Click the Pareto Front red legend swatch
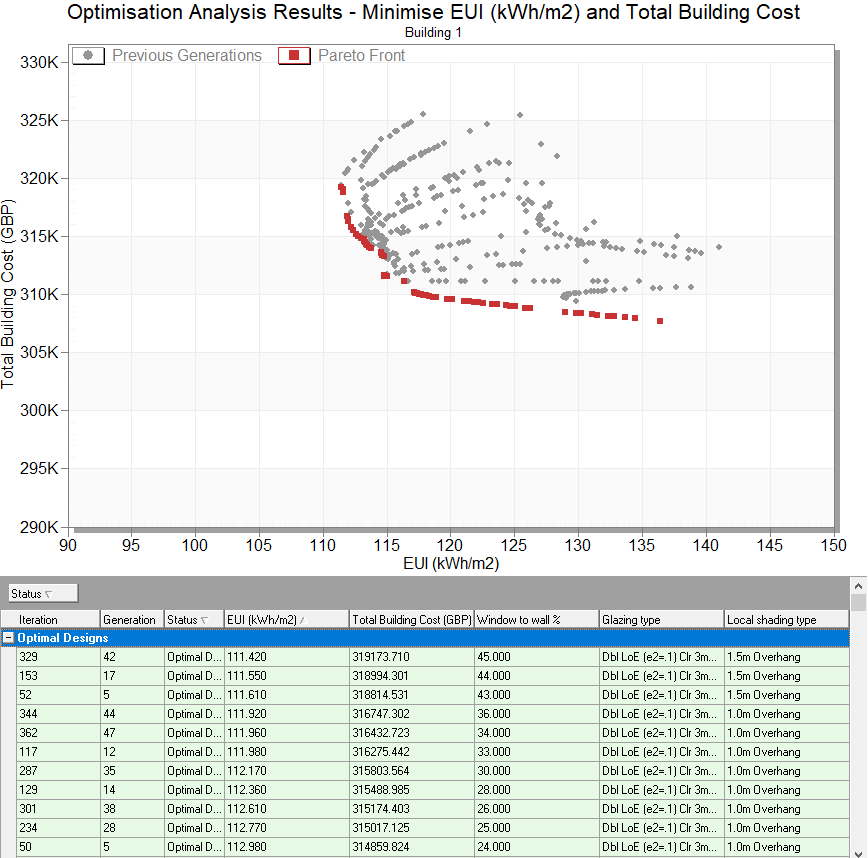The image size is (868, 858). tap(295, 56)
